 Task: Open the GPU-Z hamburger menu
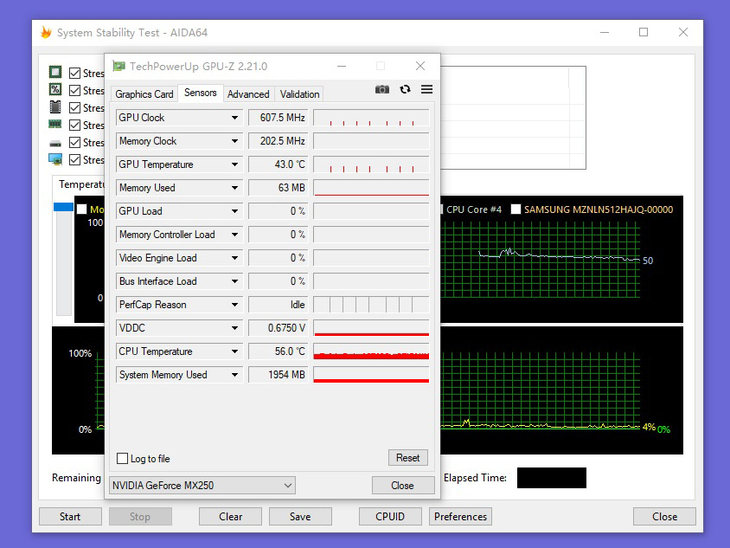pyautogui.click(x=426, y=89)
